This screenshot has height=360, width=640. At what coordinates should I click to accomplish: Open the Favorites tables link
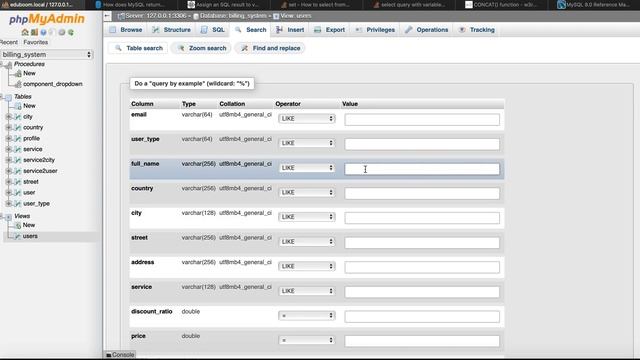pyautogui.click(x=36, y=42)
